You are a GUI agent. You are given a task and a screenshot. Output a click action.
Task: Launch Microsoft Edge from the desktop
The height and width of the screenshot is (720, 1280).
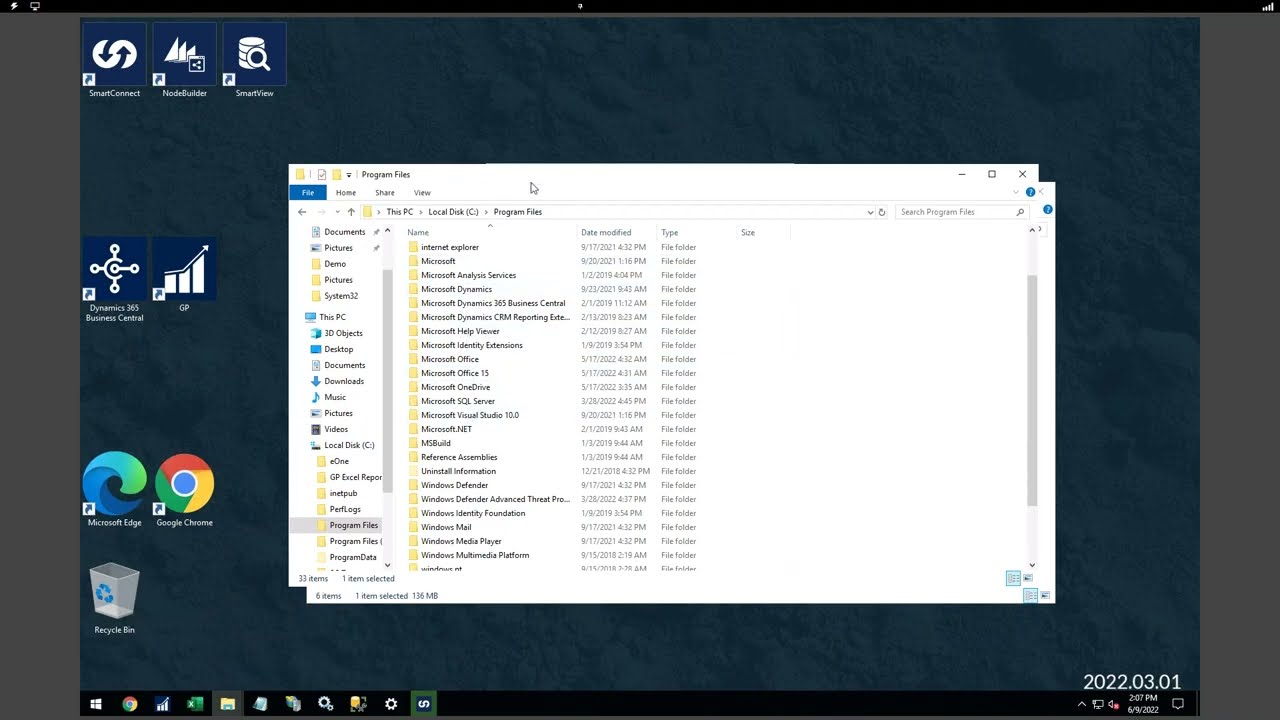pyautogui.click(x=114, y=490)
